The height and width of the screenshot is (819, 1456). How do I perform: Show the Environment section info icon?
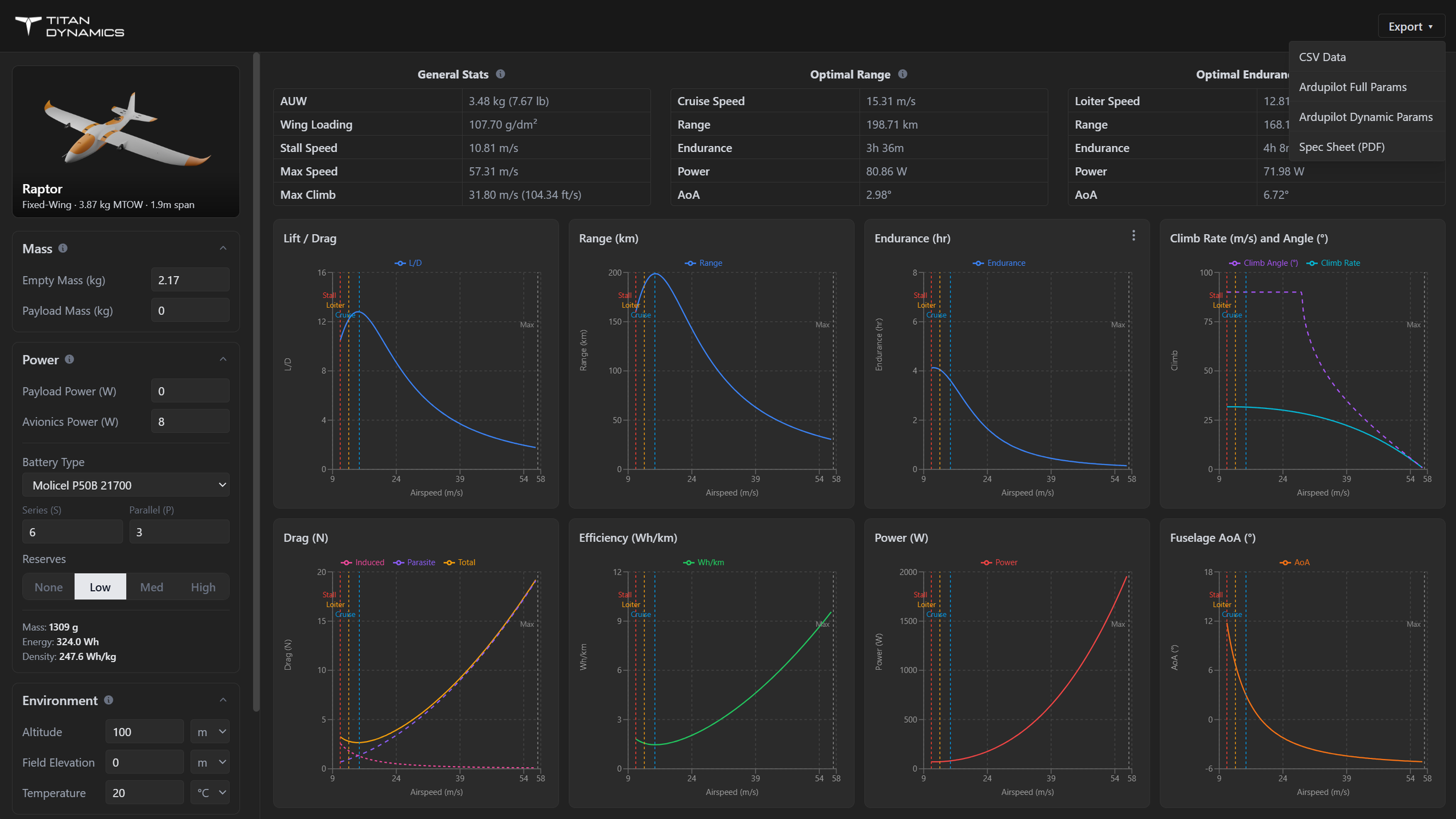108,700
